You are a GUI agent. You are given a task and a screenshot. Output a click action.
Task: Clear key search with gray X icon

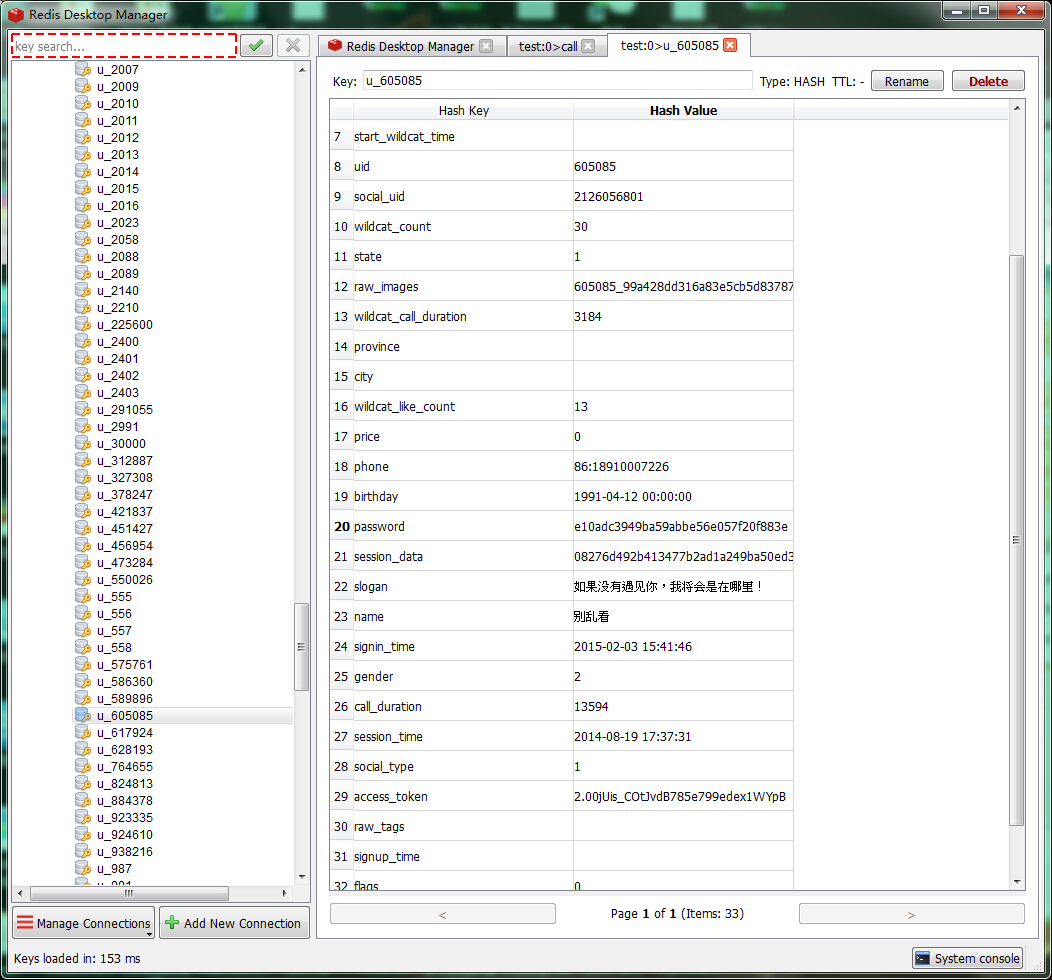[x=293, y=46]
